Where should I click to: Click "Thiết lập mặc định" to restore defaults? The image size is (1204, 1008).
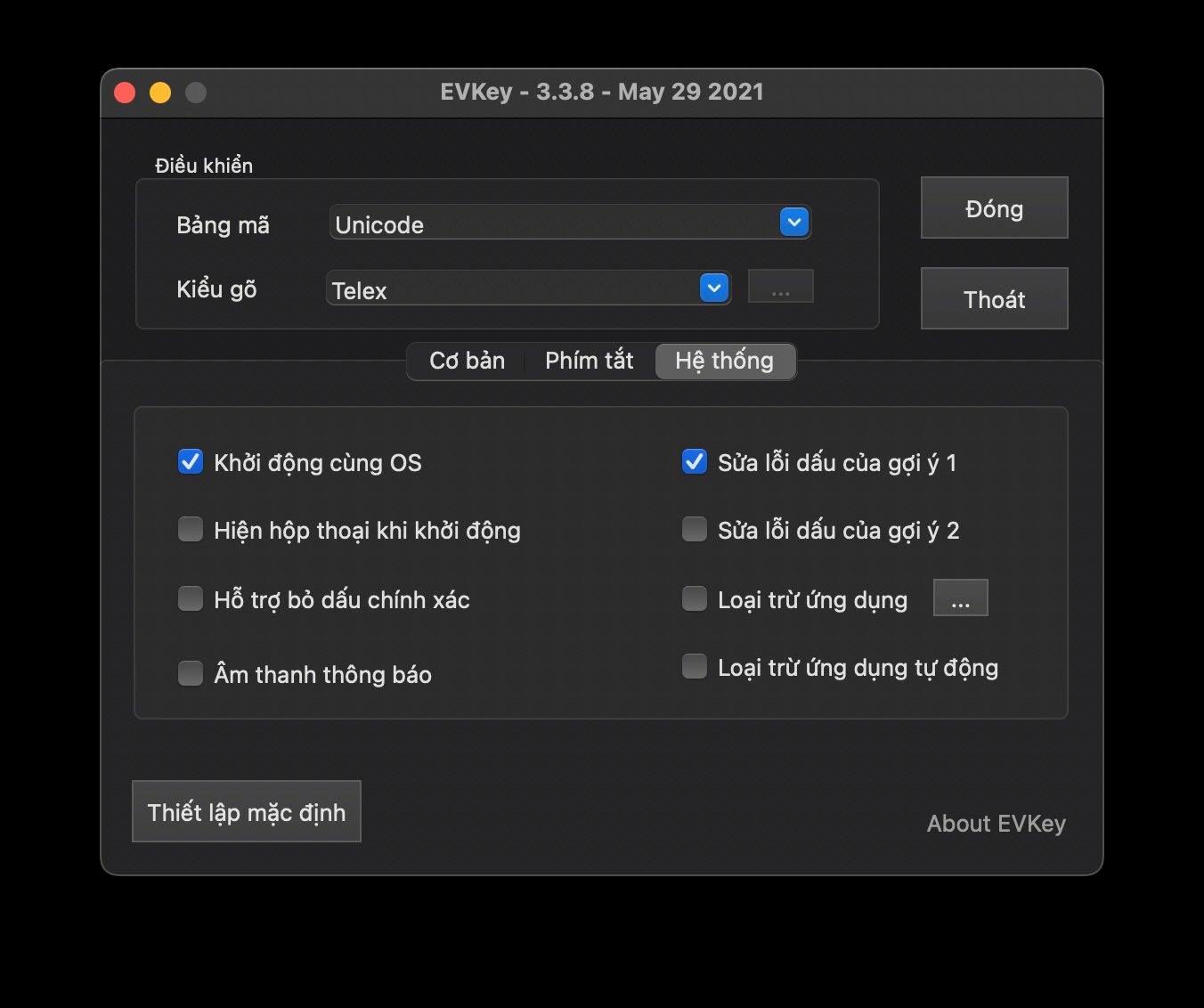point(246,811)
